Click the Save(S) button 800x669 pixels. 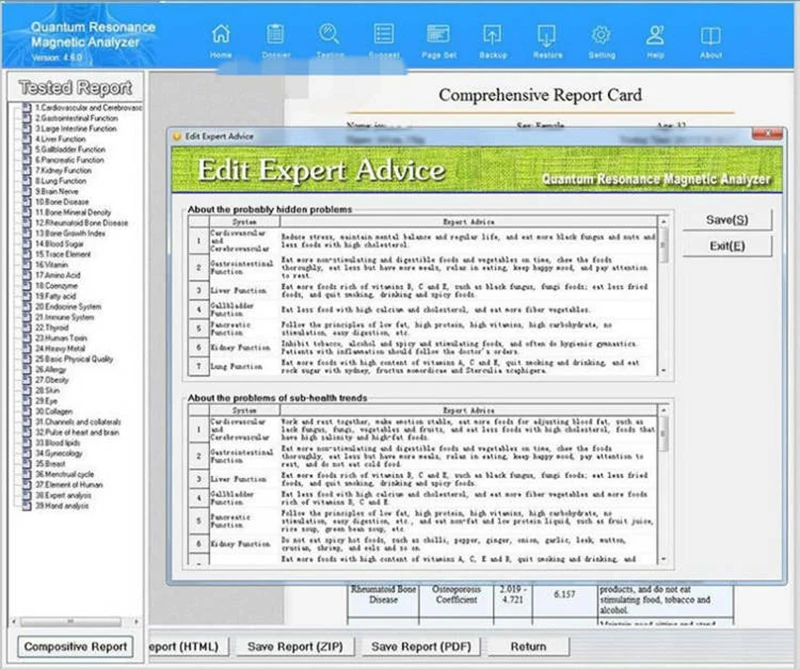point(727,220)
